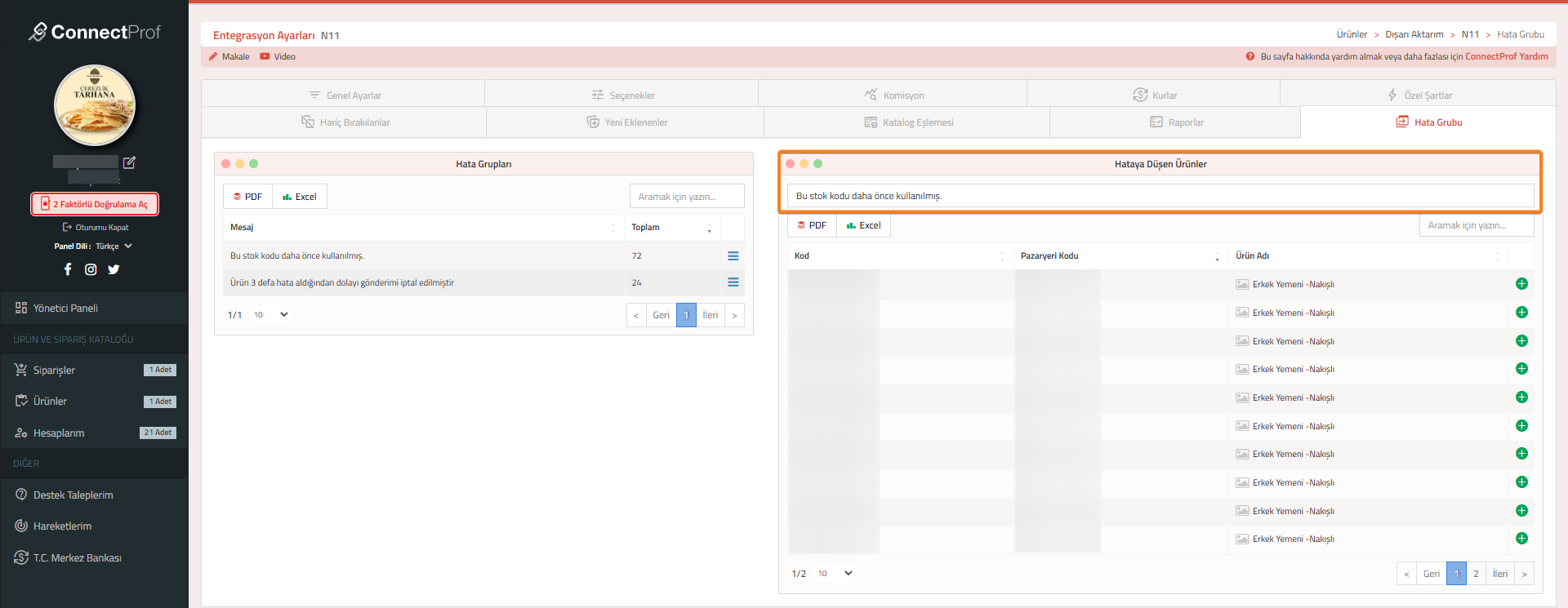Click the edit profile pencil icon
This screenshot has width=1568, height=608.
coord(129,162)
